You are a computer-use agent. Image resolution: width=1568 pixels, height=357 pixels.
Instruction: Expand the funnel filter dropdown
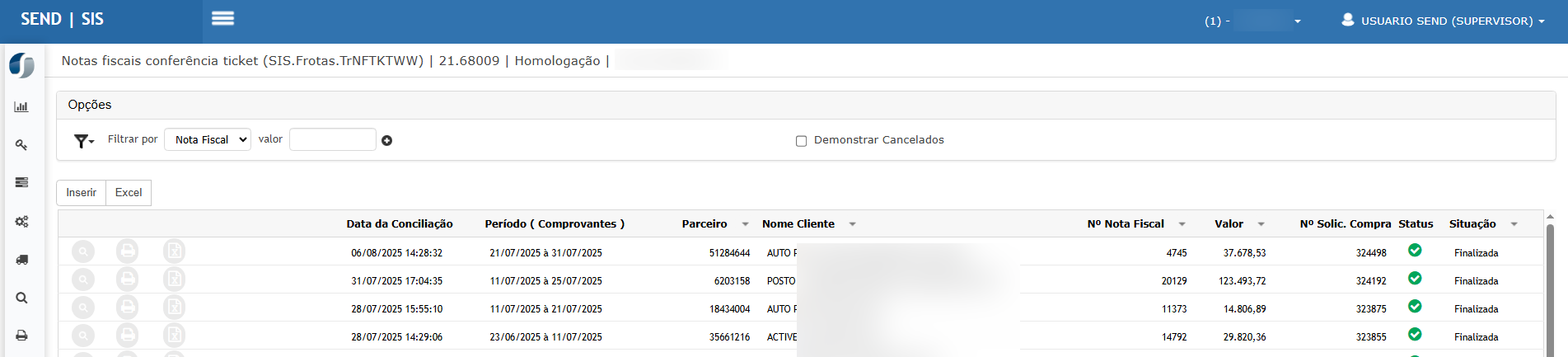point(84,141)
